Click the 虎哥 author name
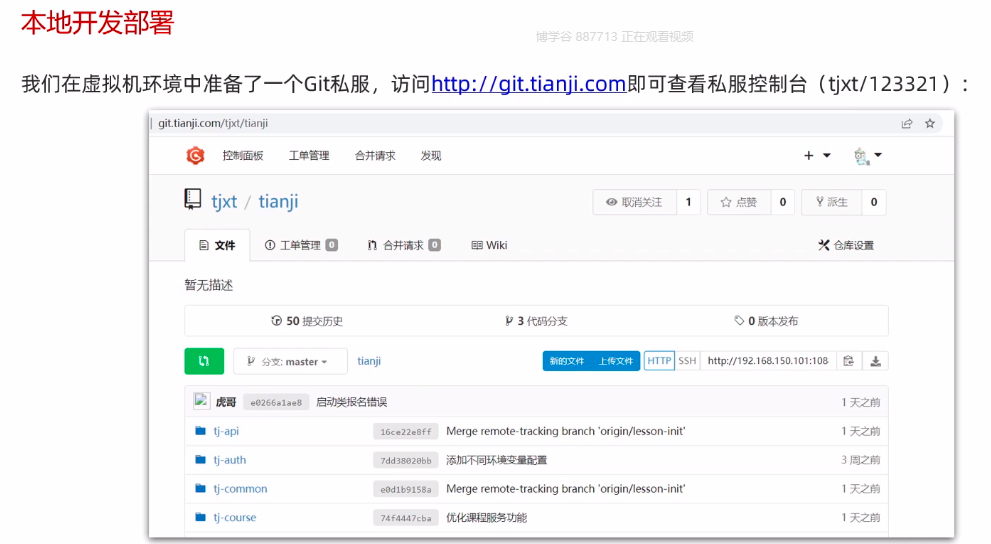The width and height of the screenshot is (991, 544). [x=226, y=402]
